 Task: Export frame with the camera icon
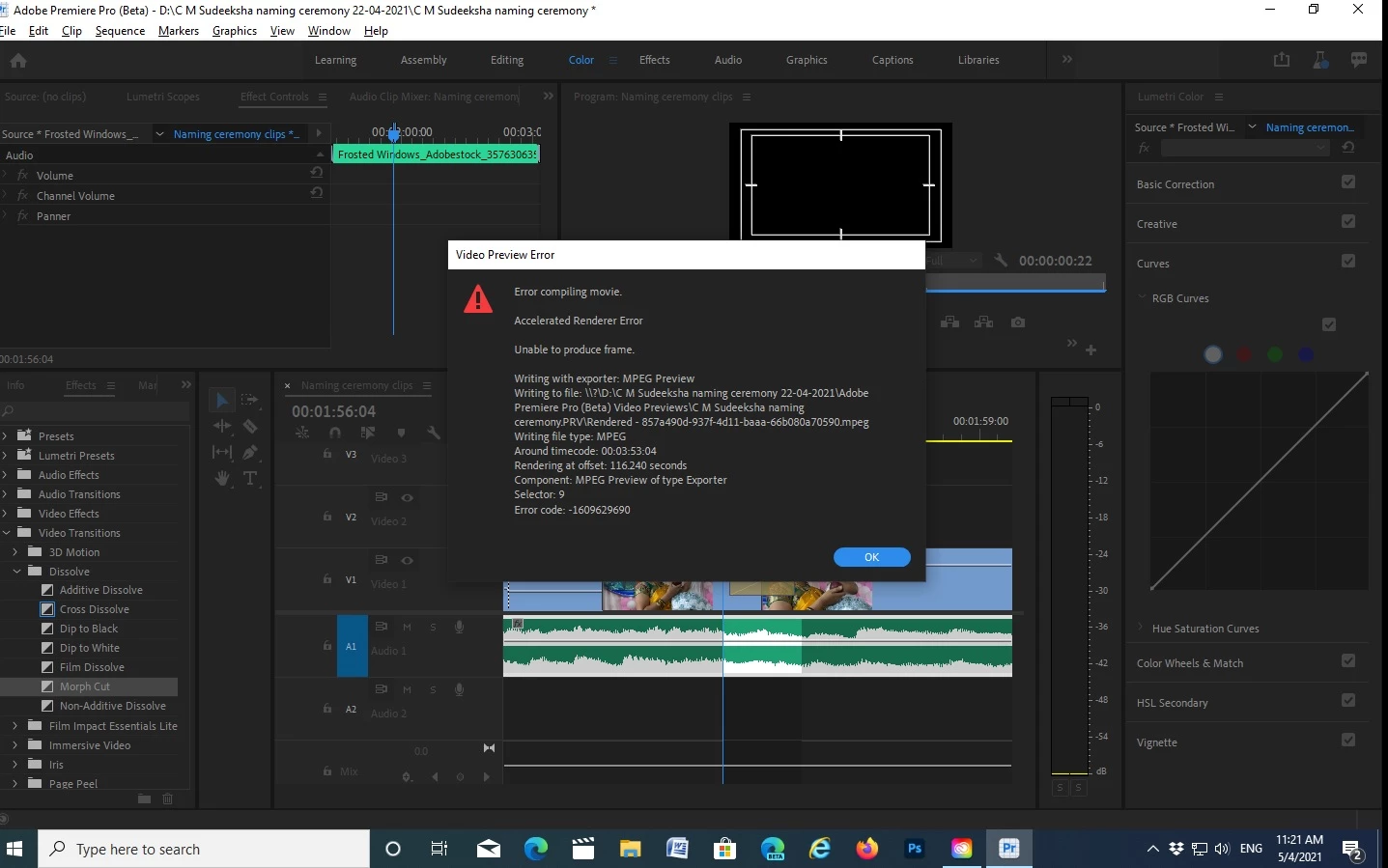(1018, 322)
